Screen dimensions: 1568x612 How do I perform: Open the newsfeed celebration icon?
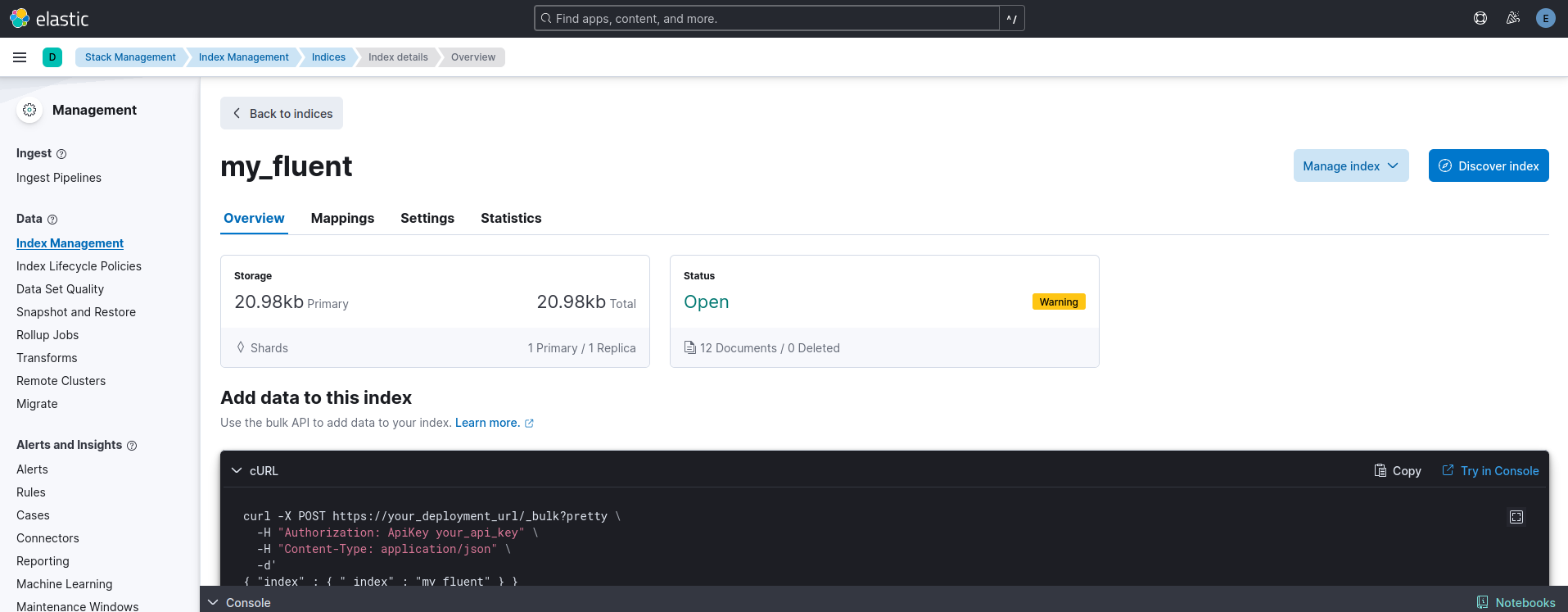click(x=1513, y=18)
